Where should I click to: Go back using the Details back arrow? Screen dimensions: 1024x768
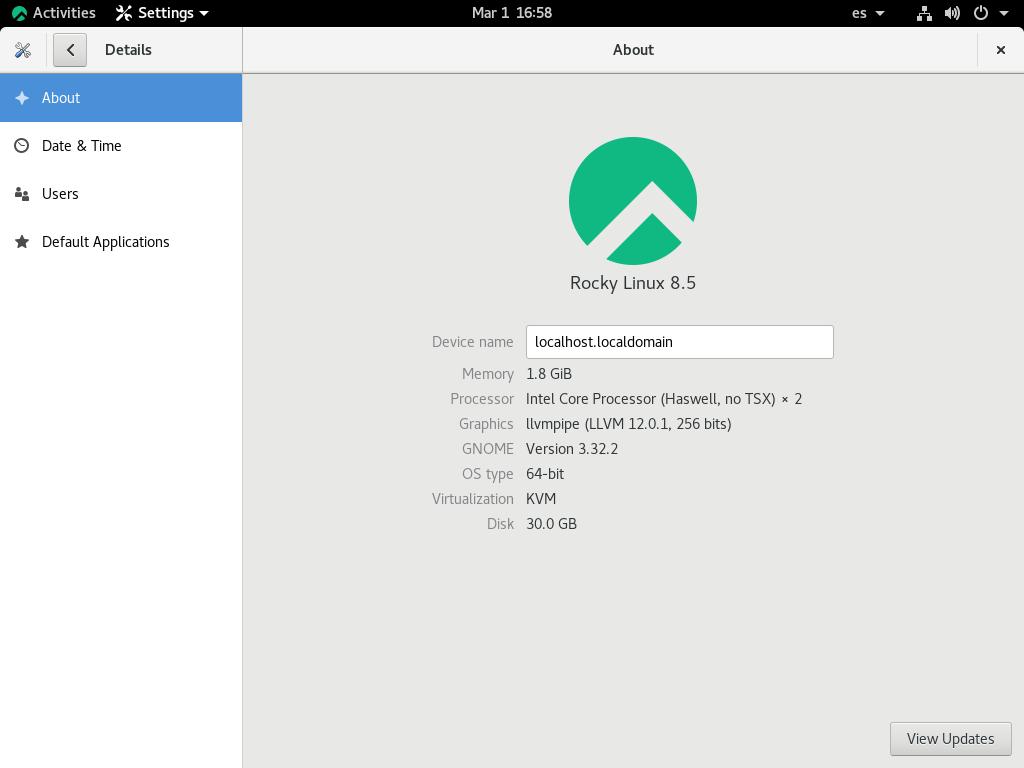tap(70, 50)
